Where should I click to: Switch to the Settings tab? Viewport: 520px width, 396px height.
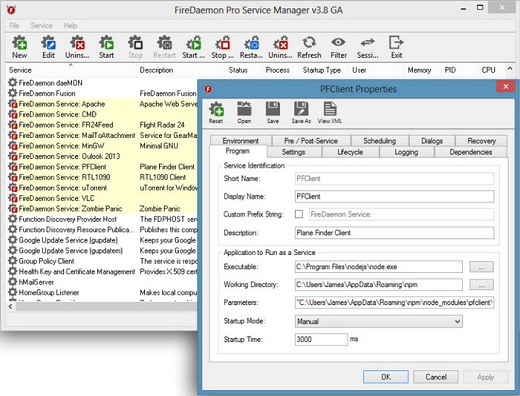click(x=293, y=152)
